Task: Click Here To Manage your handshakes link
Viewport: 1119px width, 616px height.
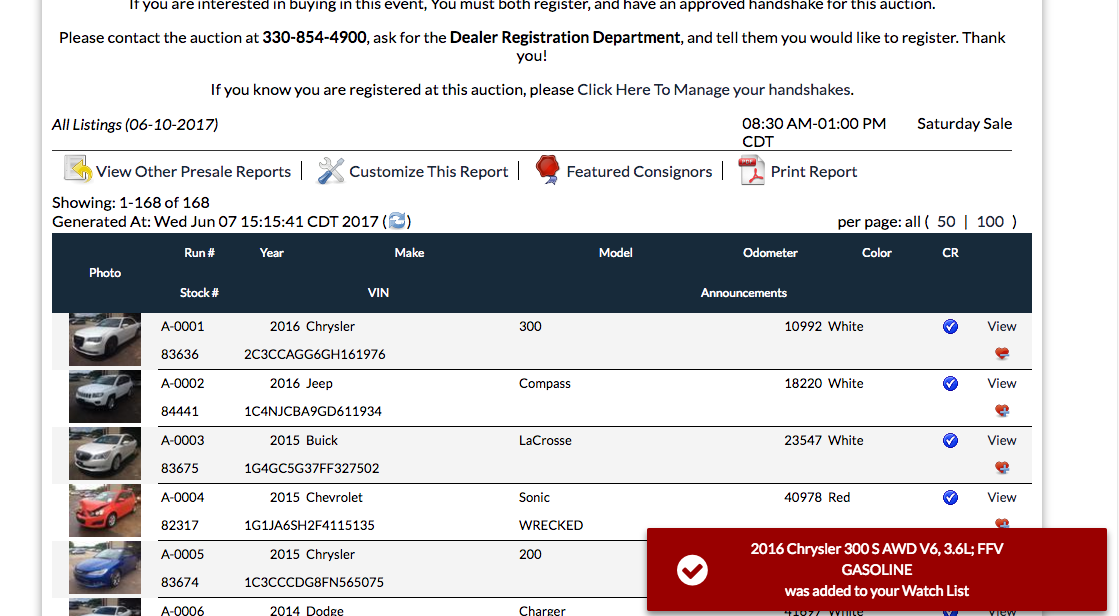Action: [x=714, y=89]
